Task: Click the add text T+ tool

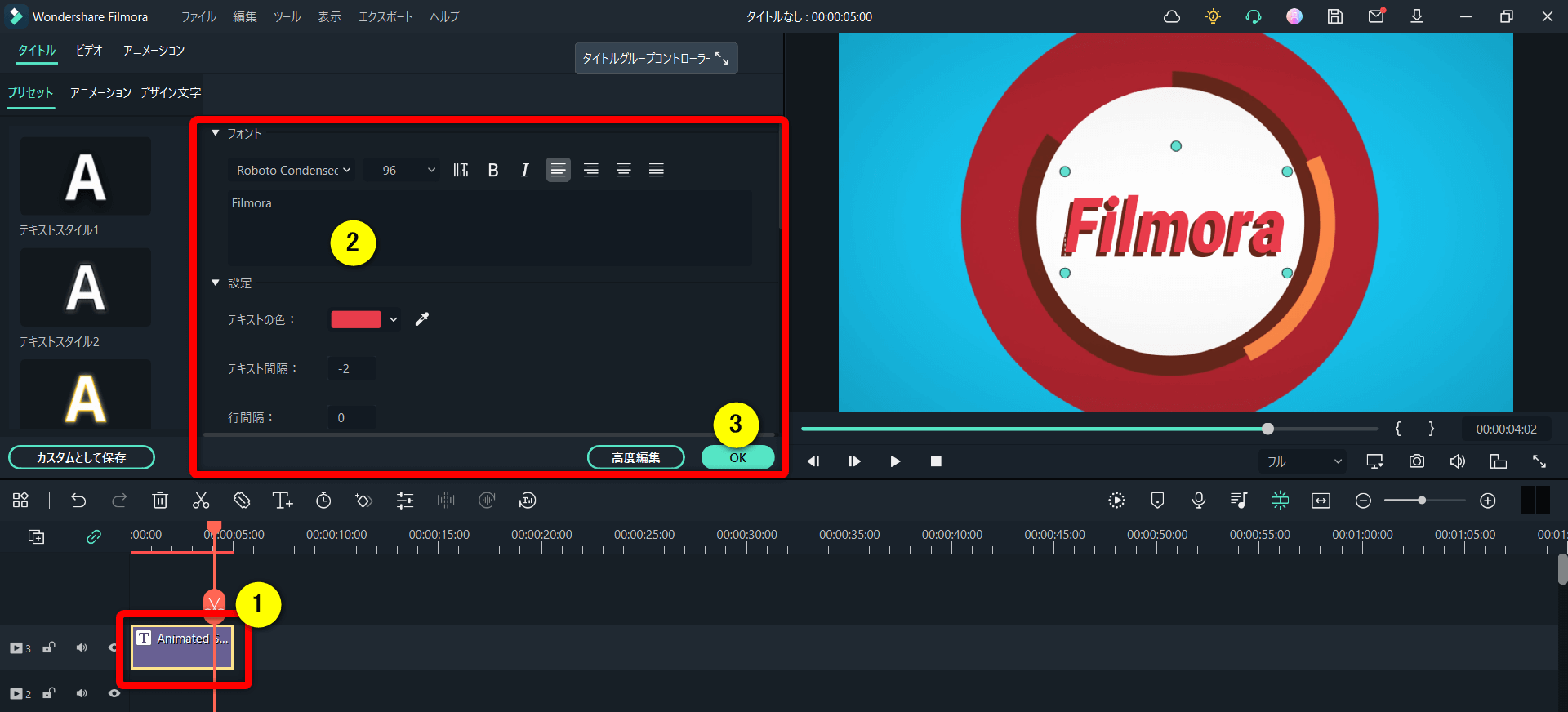Action: [283, 501]
